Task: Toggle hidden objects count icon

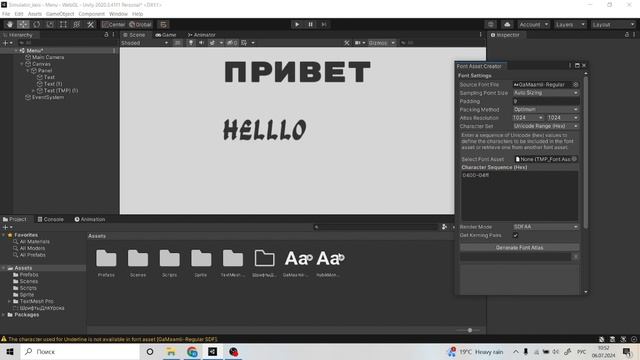Action: [232, 42]
